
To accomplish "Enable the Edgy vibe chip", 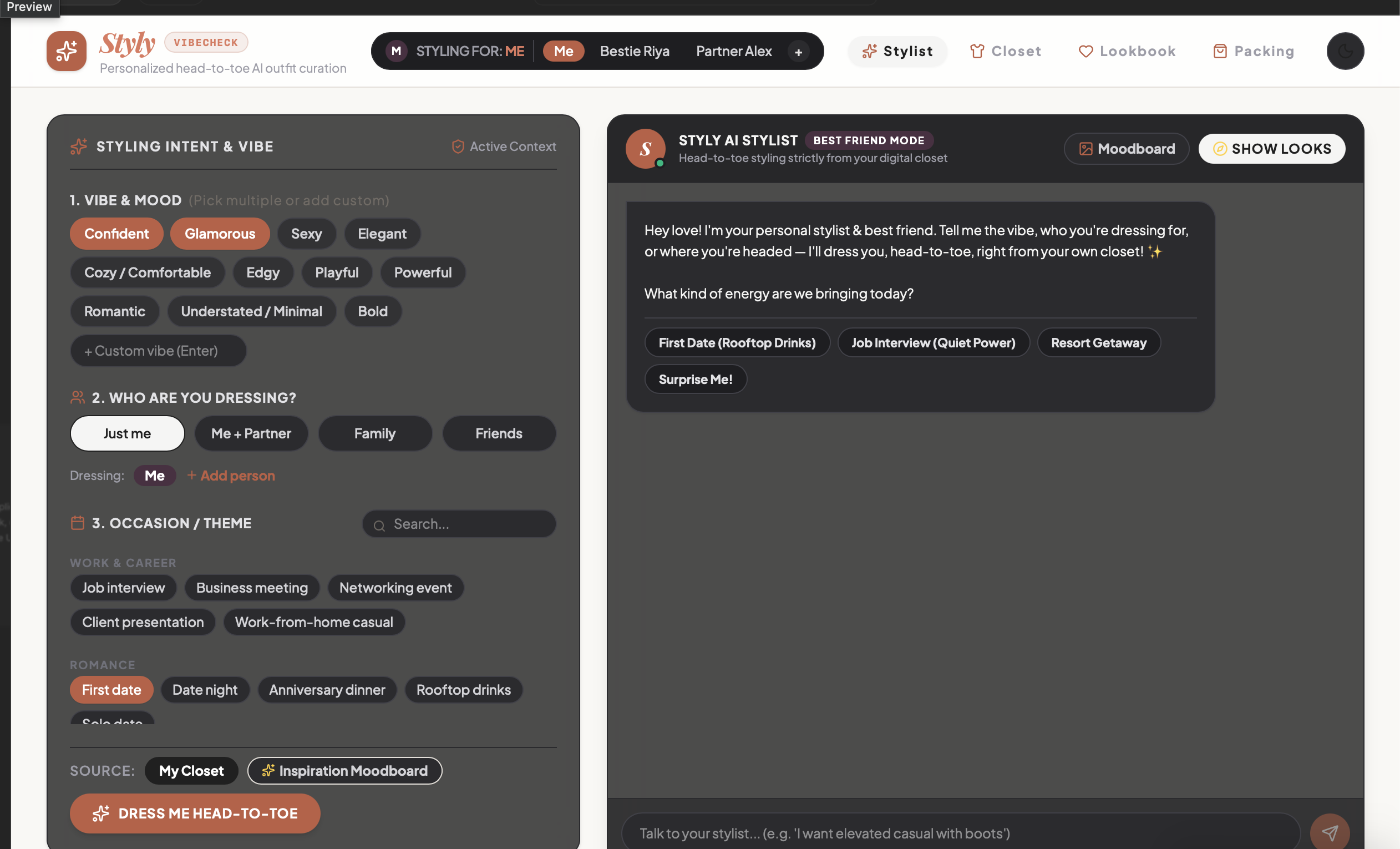I will 262,272.
